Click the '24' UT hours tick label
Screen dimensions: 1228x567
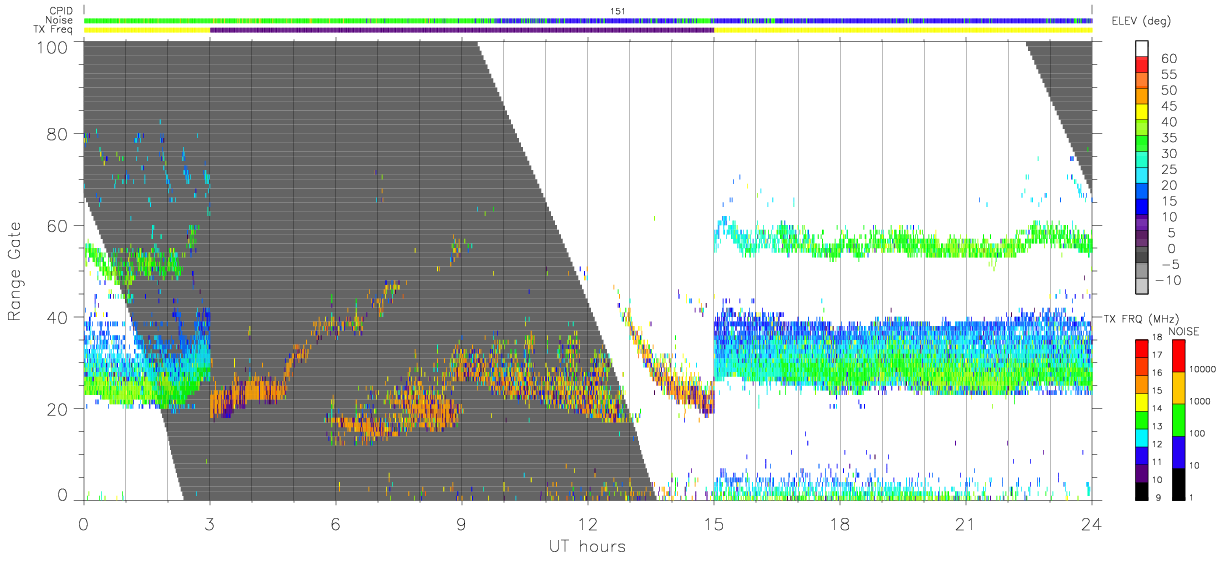1092,524
